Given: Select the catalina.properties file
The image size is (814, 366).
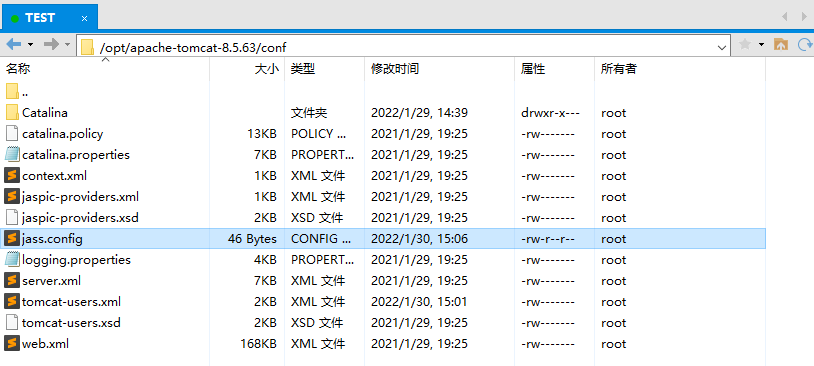Looking at the screenshot, I should pyautogui.click(x=383, y=155).
